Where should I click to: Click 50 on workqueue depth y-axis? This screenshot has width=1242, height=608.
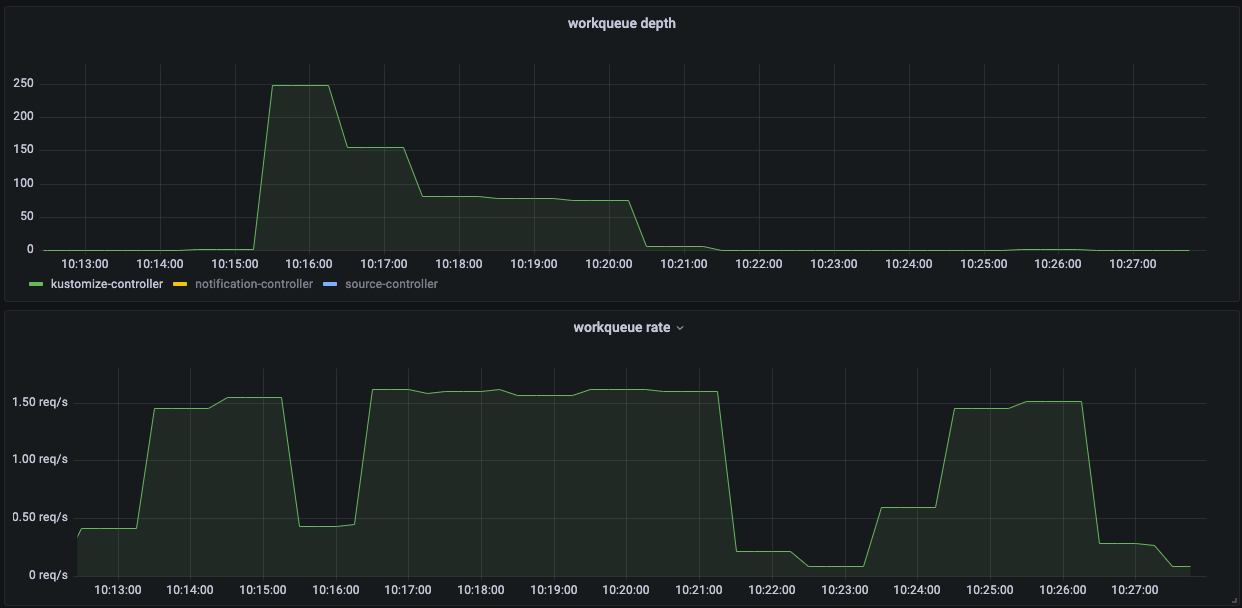27,216
